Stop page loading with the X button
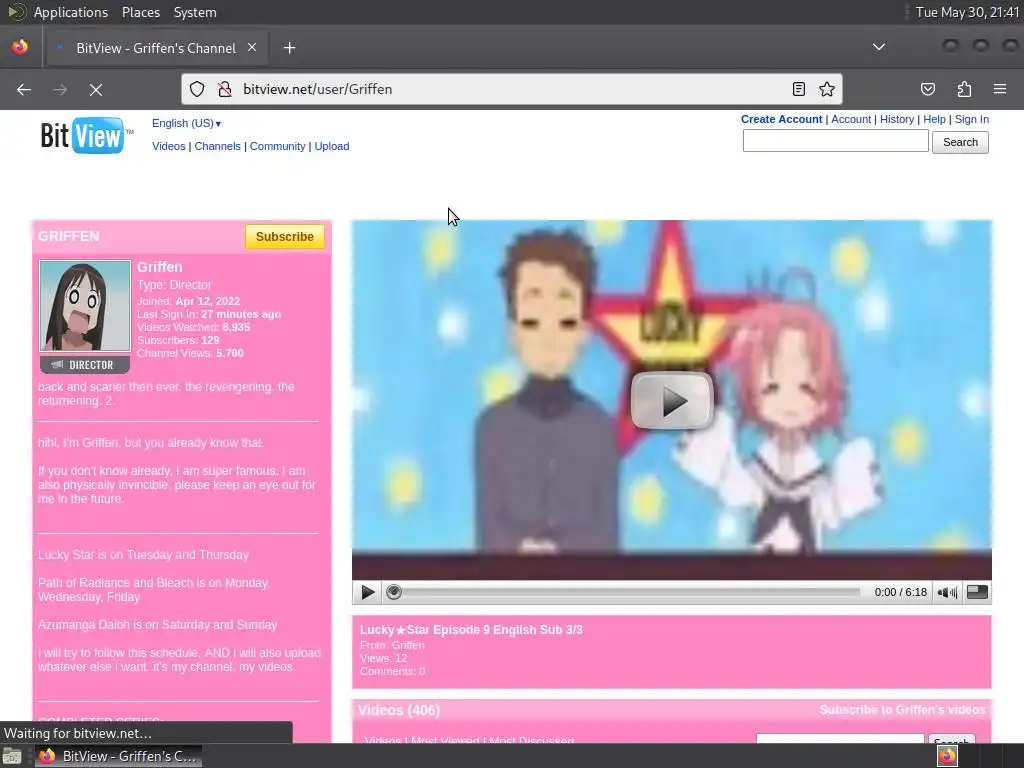The height and width of the screenshot is (768, 1024). (96, 89)
